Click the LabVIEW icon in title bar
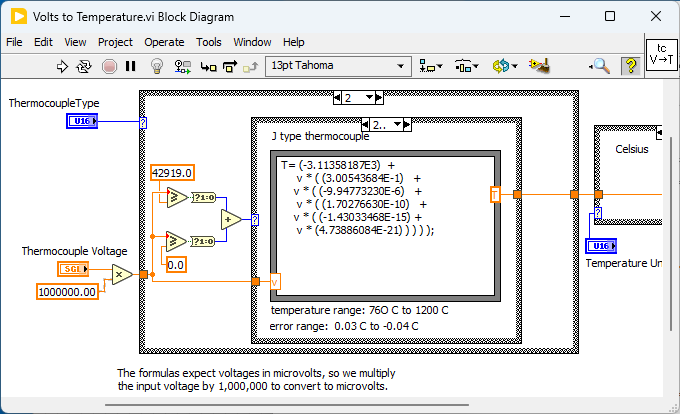Image resolution: width=680 pixels, height=414 pixels. tap(19, 16)
